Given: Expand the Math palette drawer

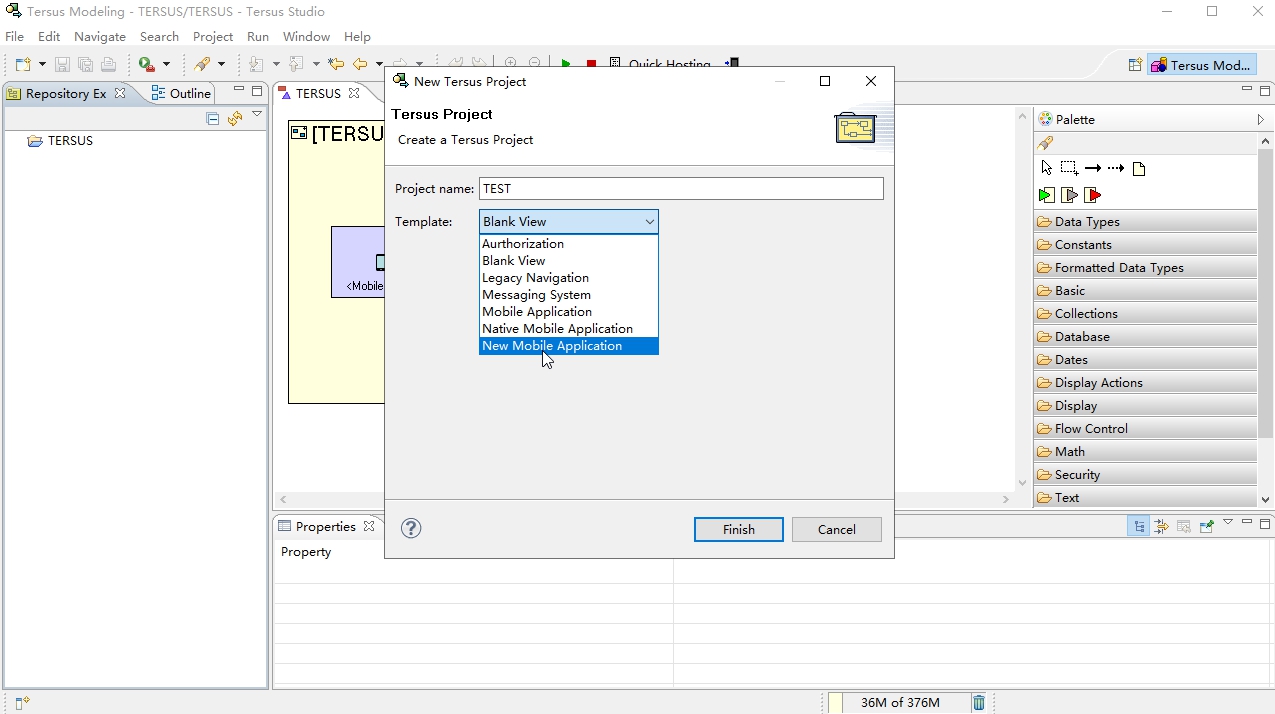Looking at the screenshot, I should point(1145,452).
